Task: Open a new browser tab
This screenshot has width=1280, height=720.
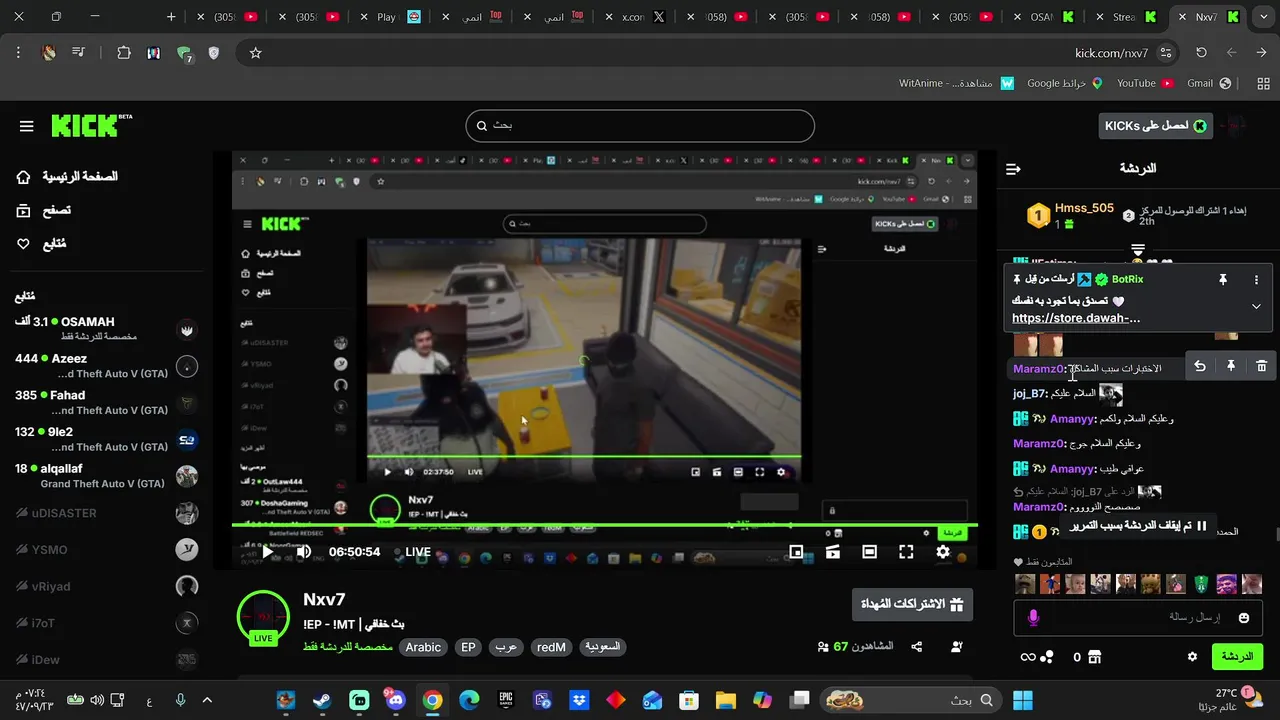Action: tap(171, 17)
